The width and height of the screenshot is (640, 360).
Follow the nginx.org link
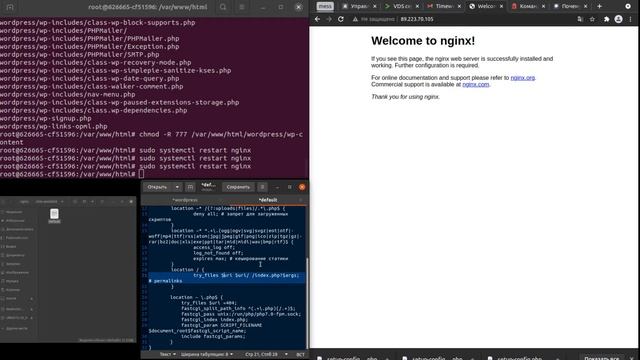pyautogui.click(x=522, y=78)
